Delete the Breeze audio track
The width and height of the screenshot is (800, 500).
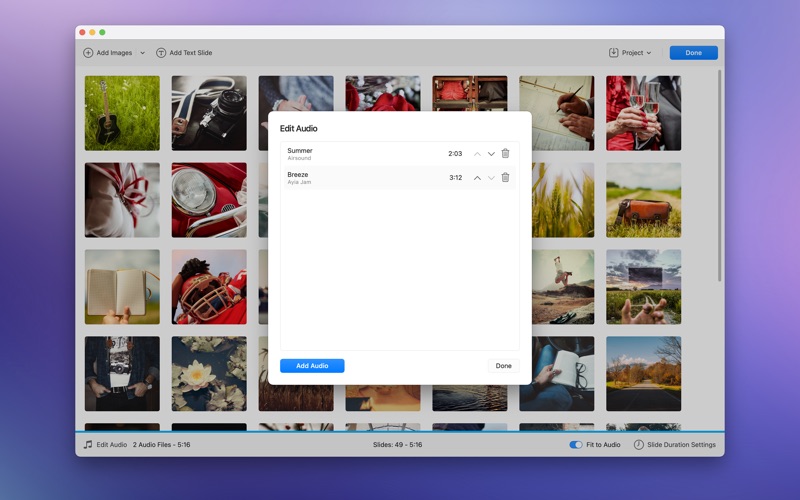click(x=505, y=177)
